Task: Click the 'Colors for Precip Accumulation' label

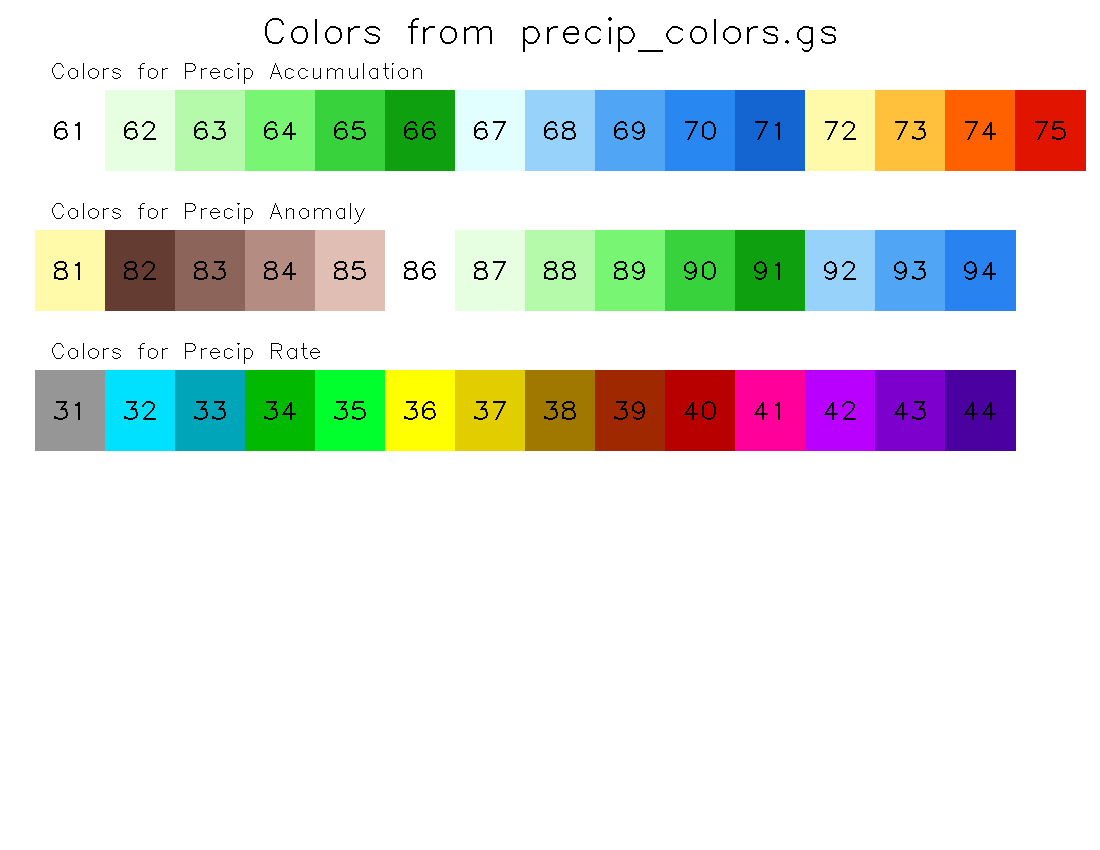Action: pos(237,72)
